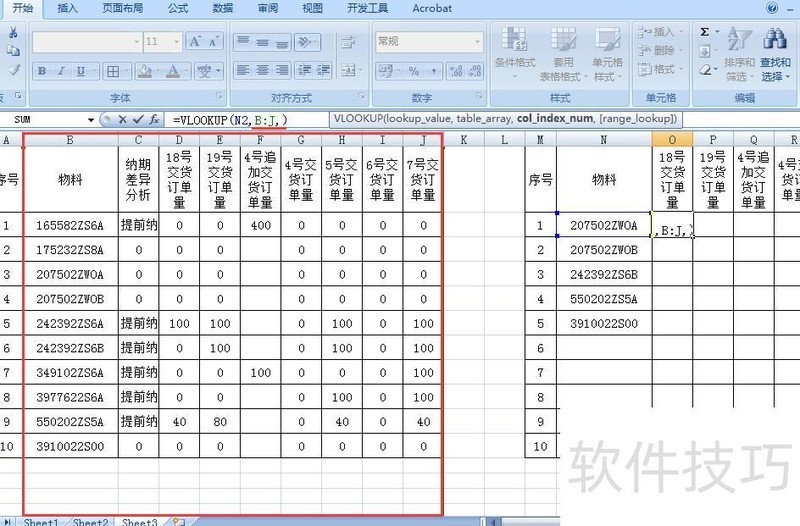The width and height of the screenshot is (800, 526).
Task: Open 条件格式 conditional formatting
Action: (x=515, y=55)
